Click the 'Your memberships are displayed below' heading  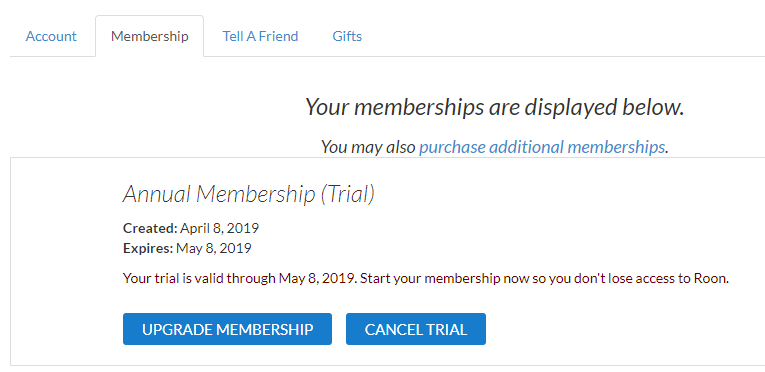tap(494, 107)
